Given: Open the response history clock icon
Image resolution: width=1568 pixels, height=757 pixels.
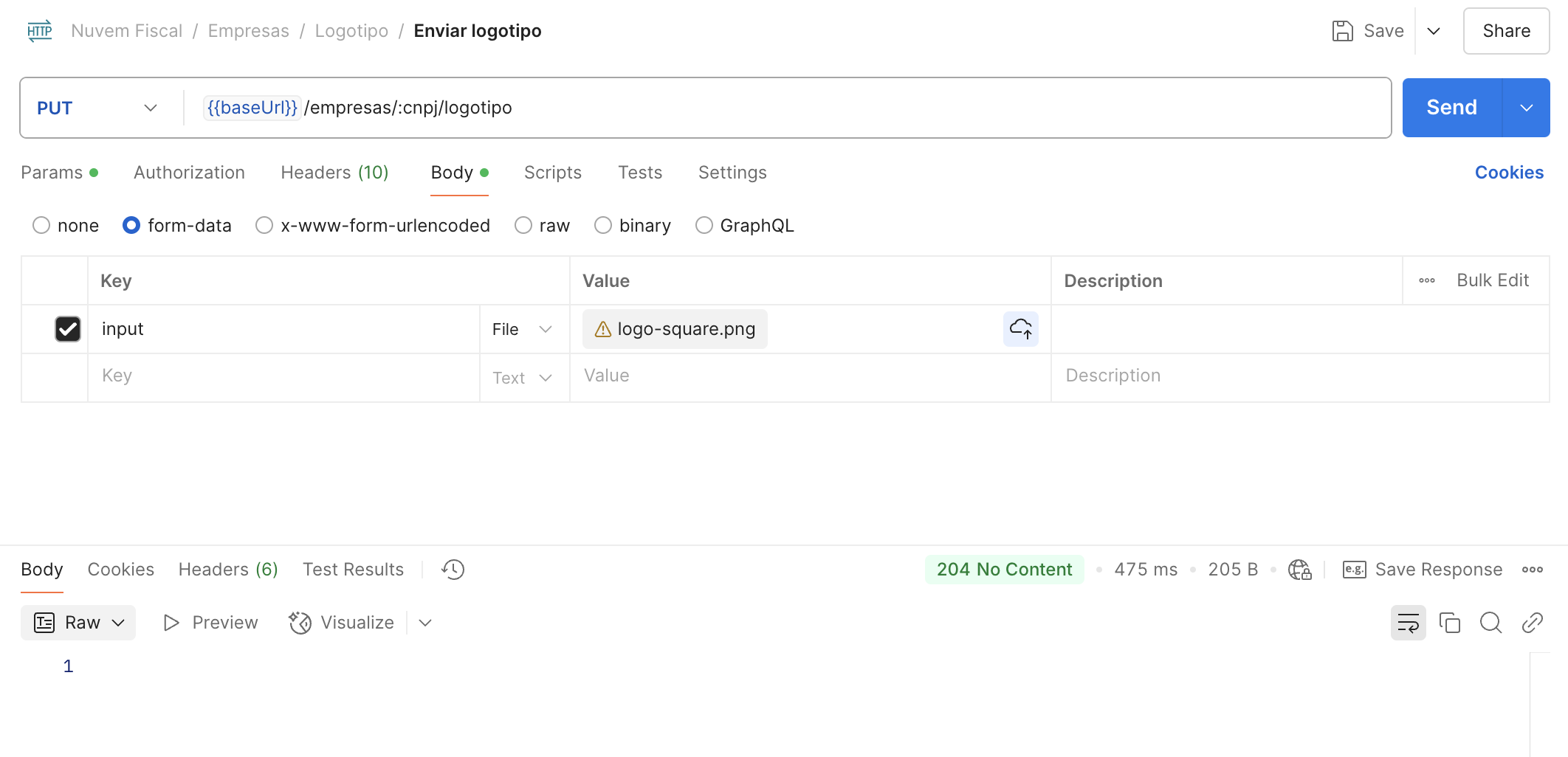Looking at the screenshot, I should click(x=453, y=570).
